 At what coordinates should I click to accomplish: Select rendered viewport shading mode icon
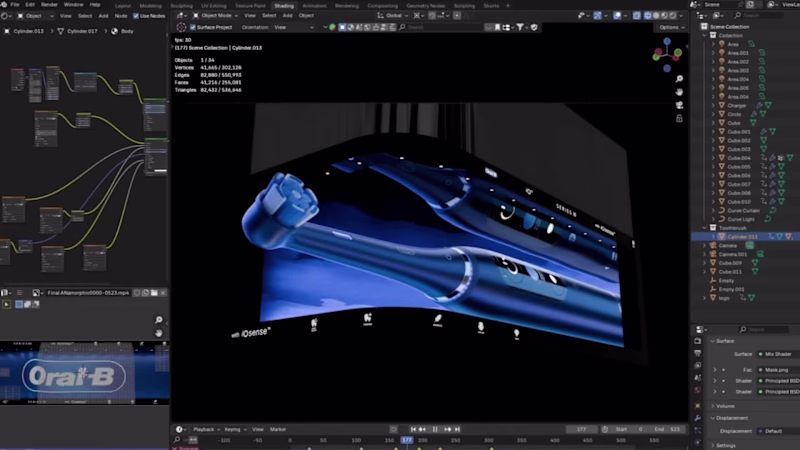[673, 16]
